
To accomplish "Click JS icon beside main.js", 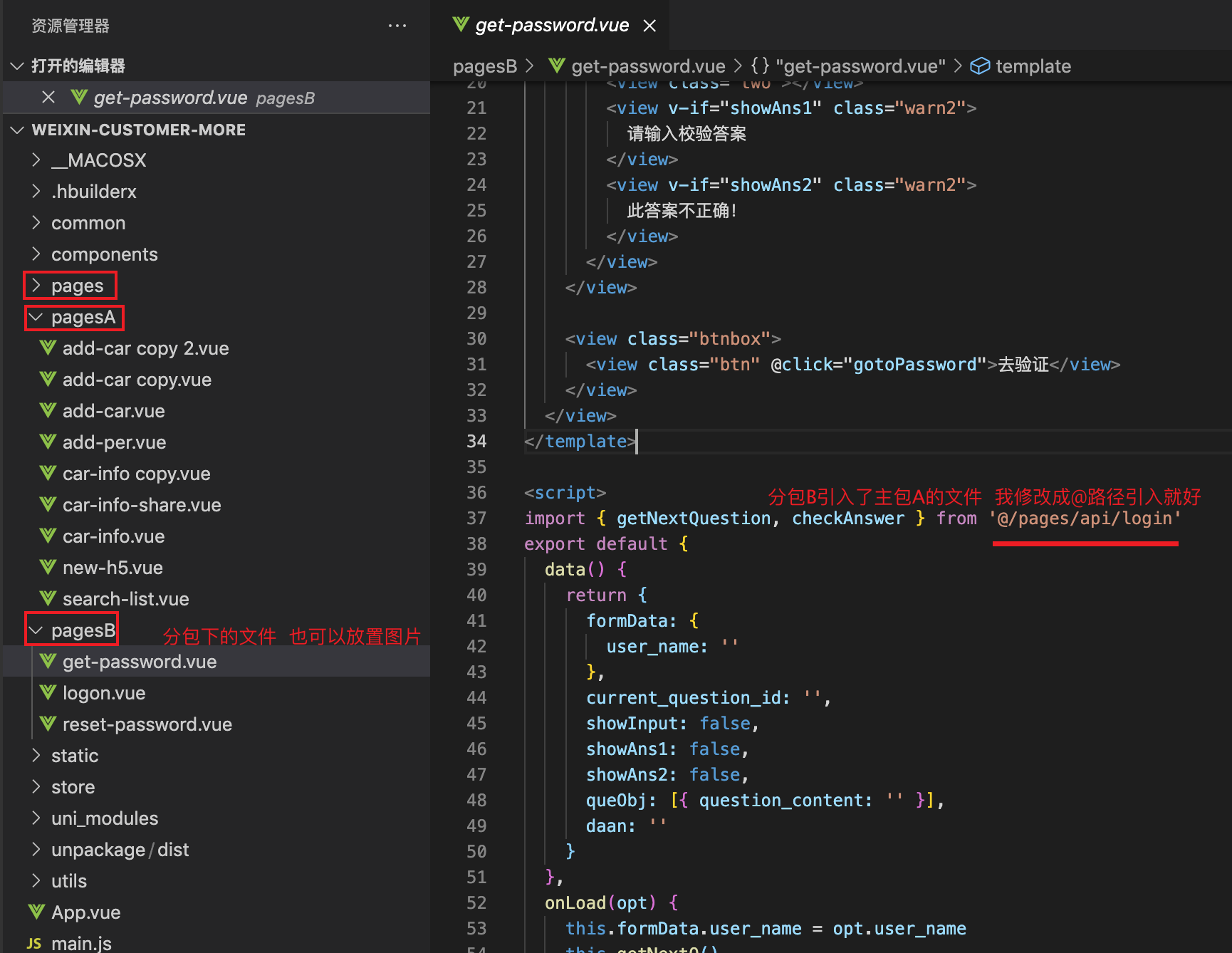I will click(x=34, y=944).
